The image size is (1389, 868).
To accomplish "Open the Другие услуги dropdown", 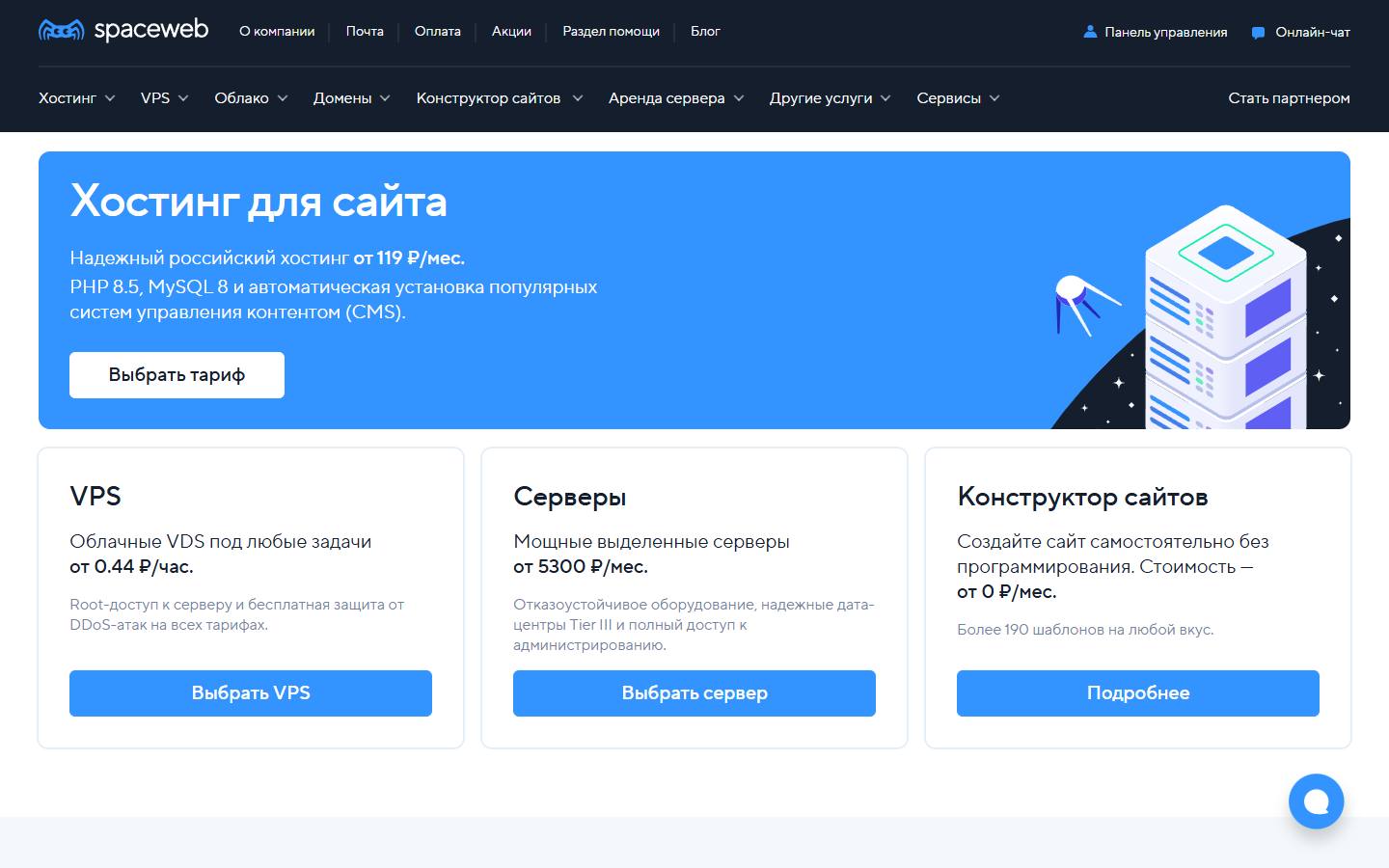I will pos(831,98).
